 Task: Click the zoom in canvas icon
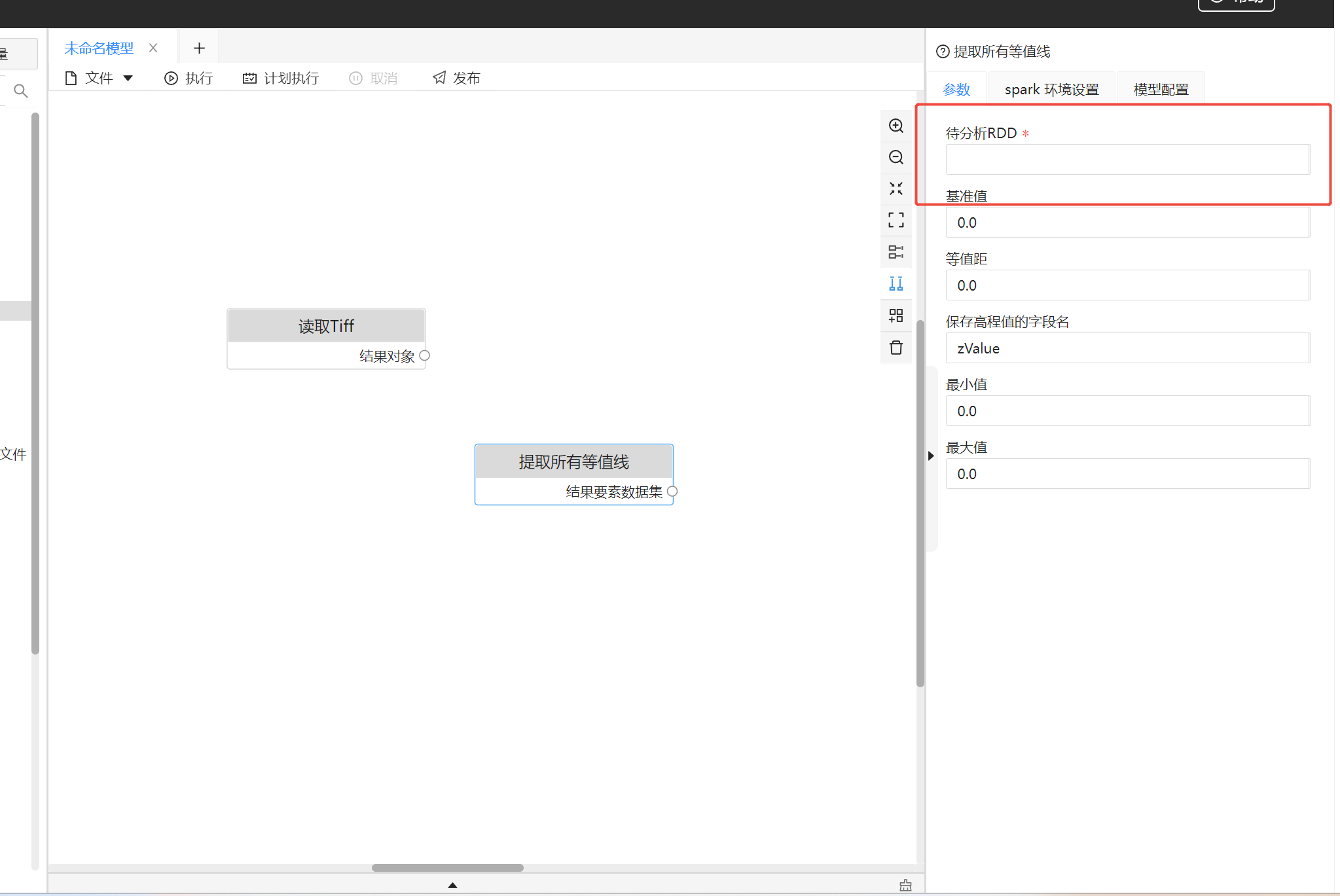click(x=896, y=126)
